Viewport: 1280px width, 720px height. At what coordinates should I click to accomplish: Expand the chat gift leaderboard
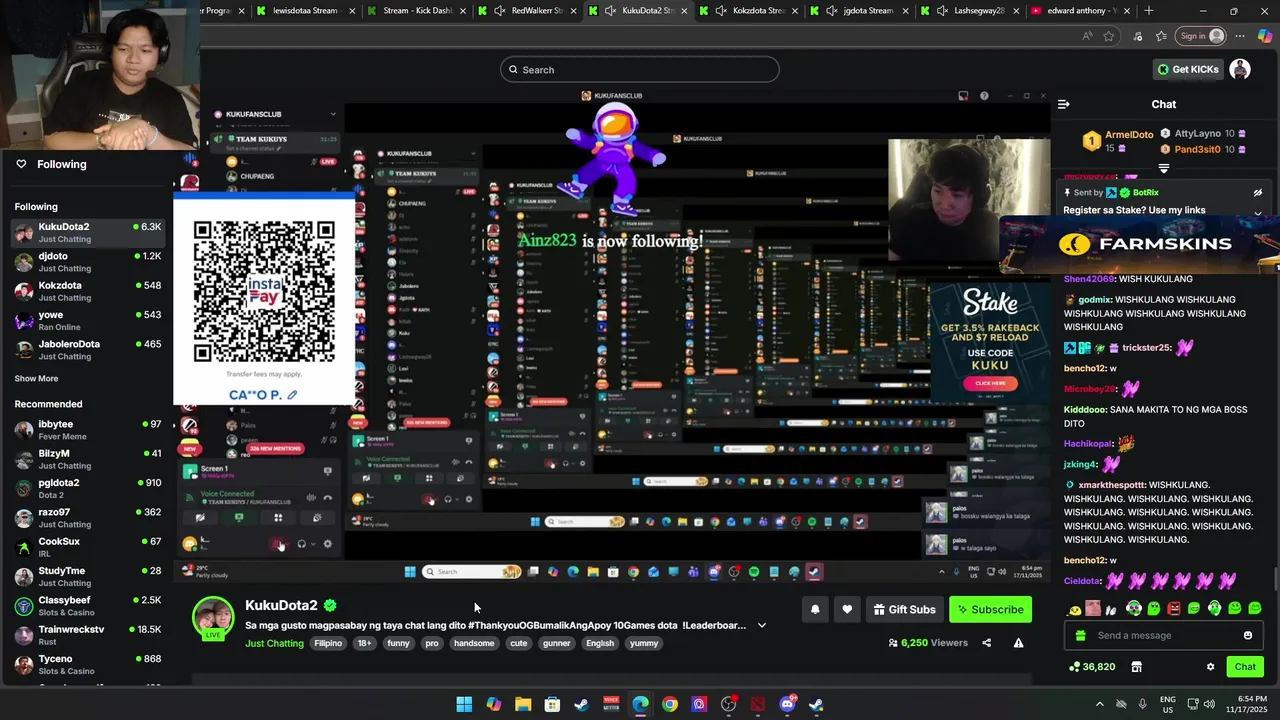pyautogui.click(x=1164, y=168)
